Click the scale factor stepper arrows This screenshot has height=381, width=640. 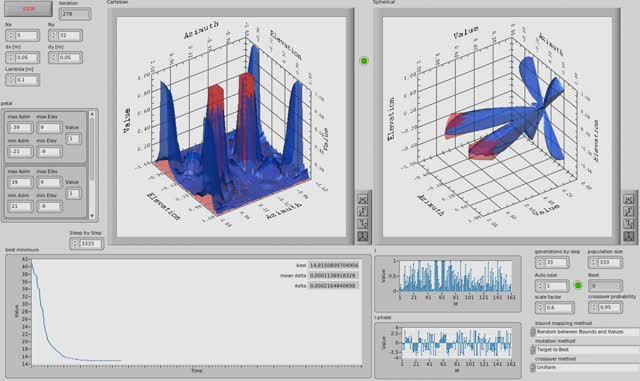(540, 307)
